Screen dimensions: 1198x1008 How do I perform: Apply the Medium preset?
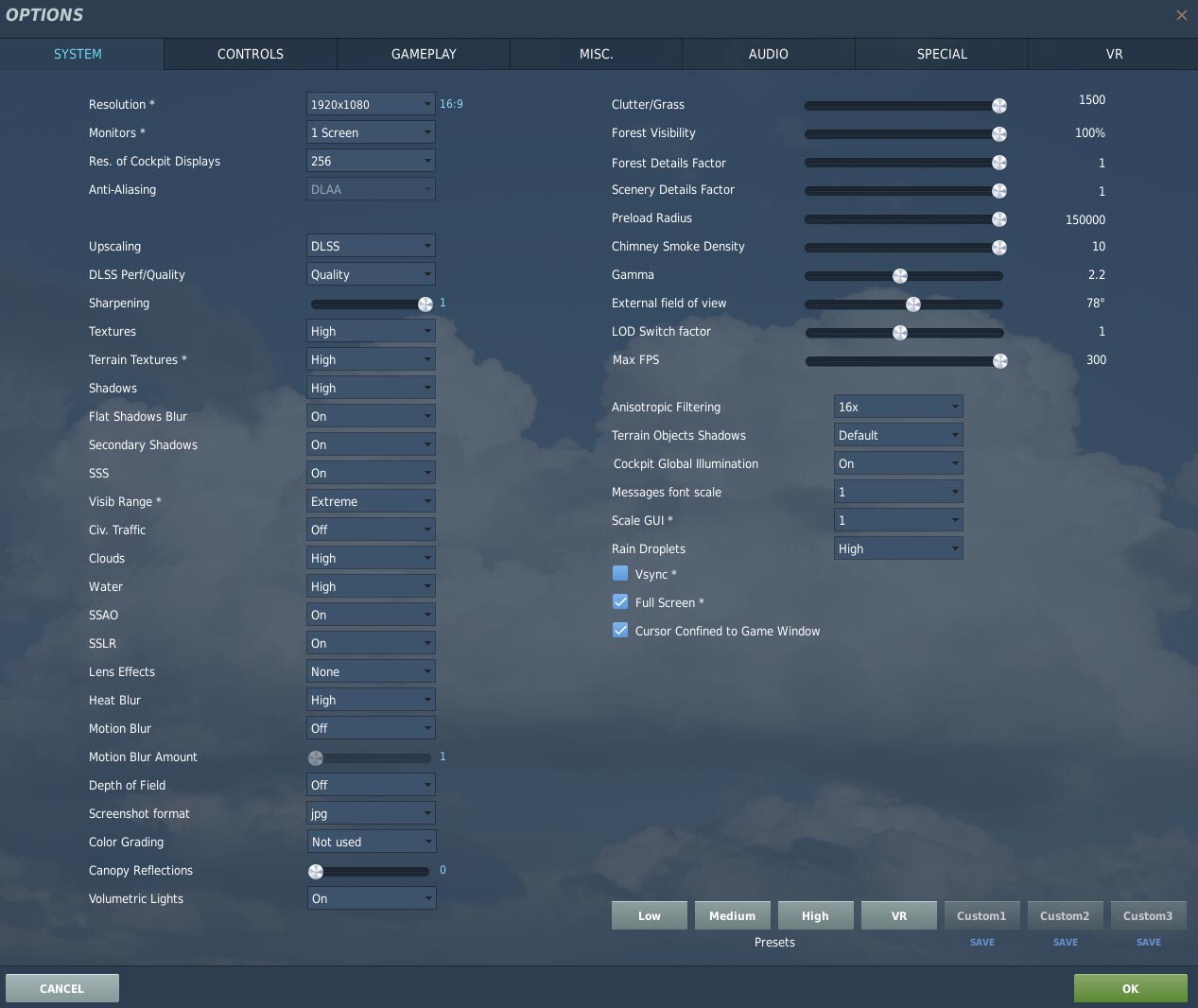click(733, 915)
